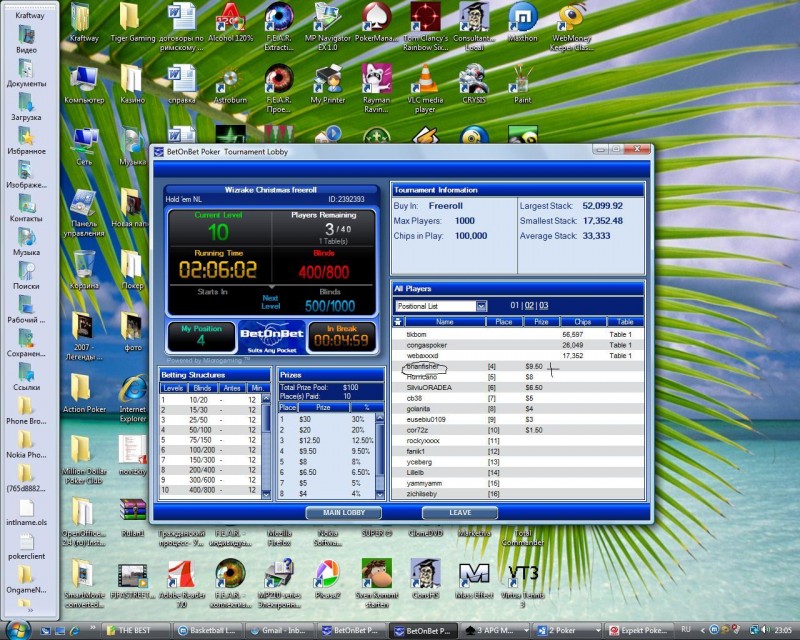Screen dimensions: 800x640
Task: Launch CRYSIS desktop shortcut
Action: (474, 84)
